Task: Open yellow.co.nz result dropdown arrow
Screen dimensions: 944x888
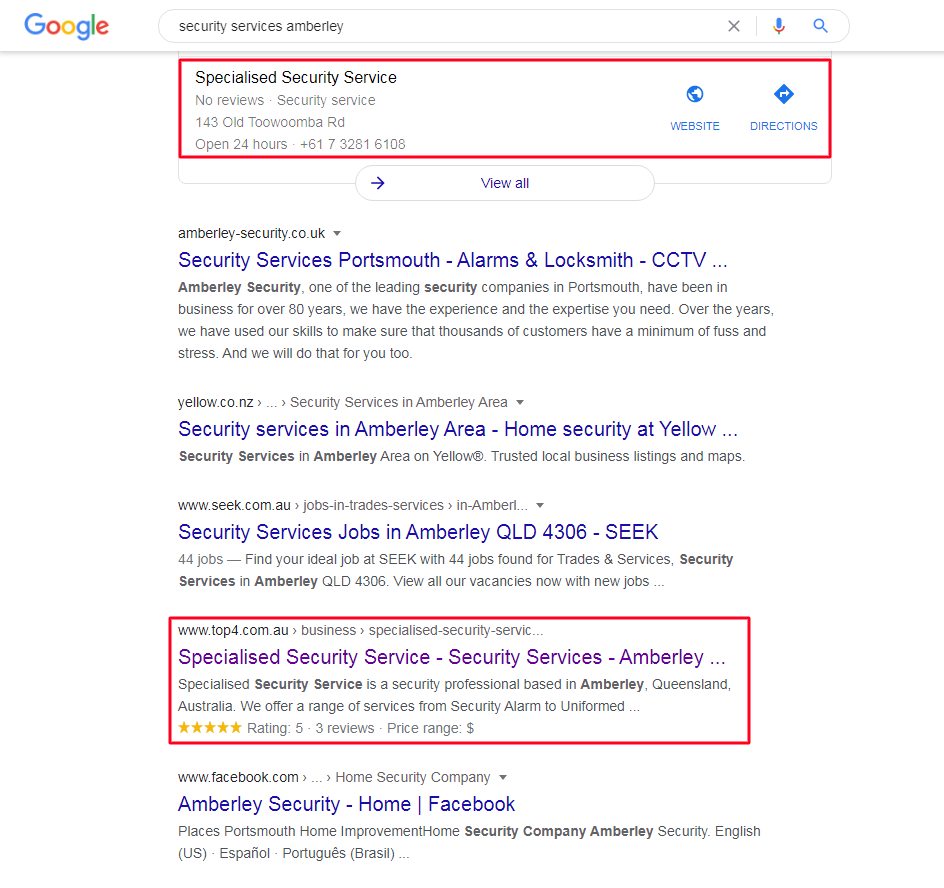Action: 519,402
